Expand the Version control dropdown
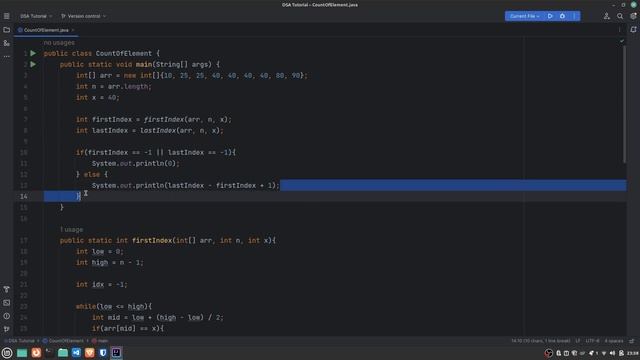This screenshot has height=360, width=640. click(83, 16)
